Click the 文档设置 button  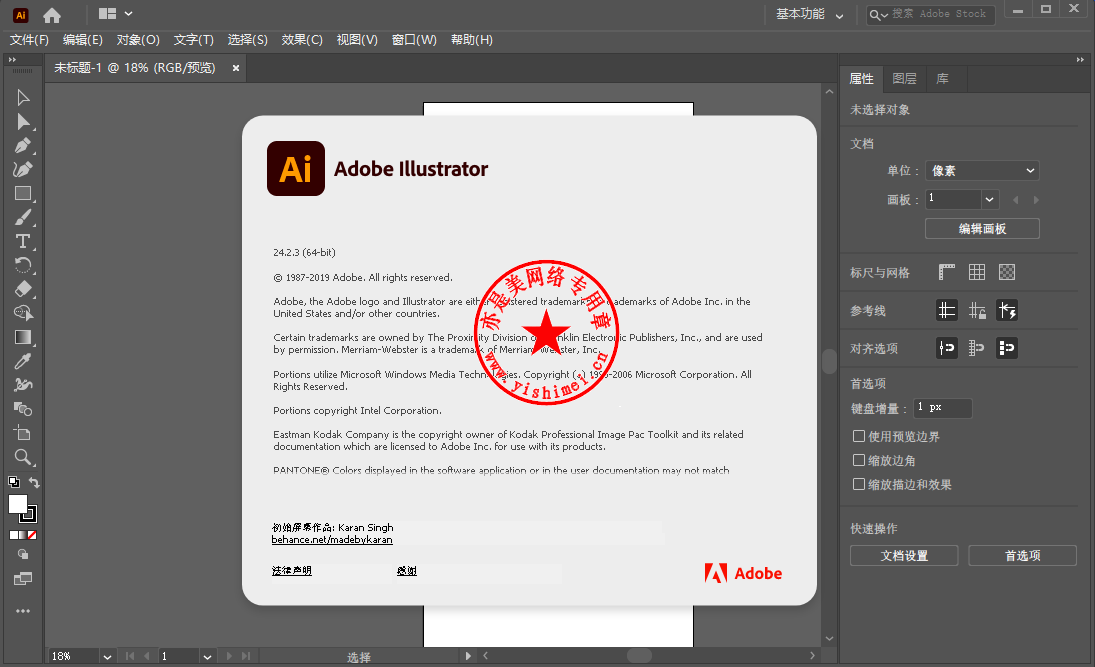[904, 555]
